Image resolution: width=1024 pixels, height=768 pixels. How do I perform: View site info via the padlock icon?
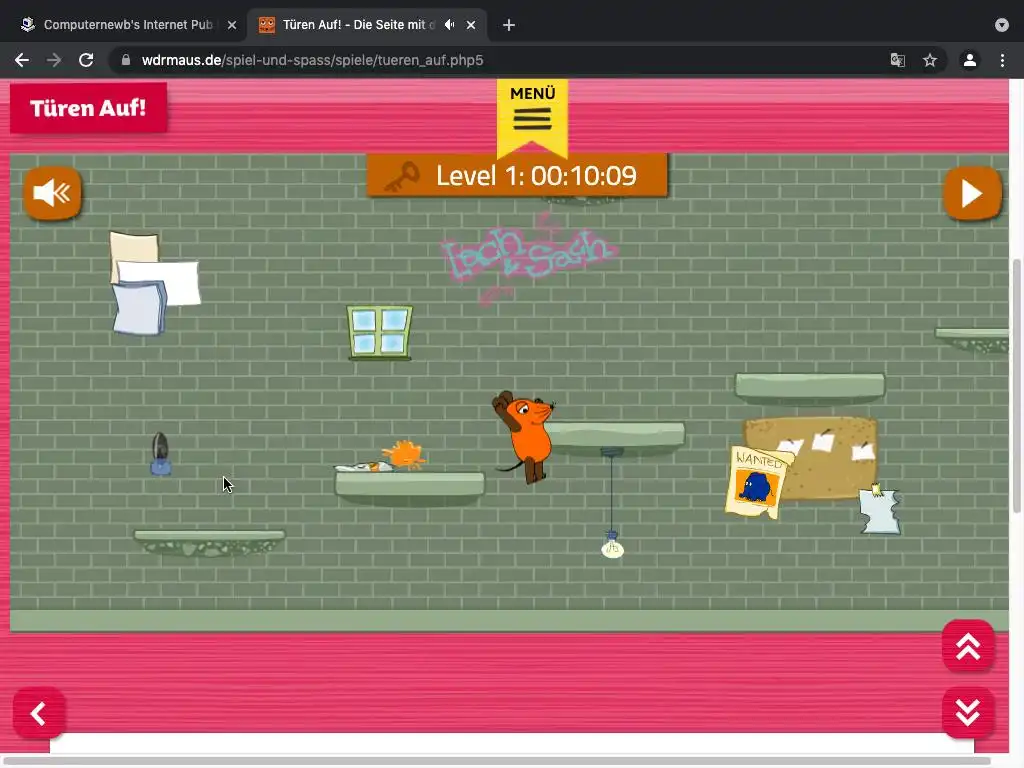tap(126, 60)
